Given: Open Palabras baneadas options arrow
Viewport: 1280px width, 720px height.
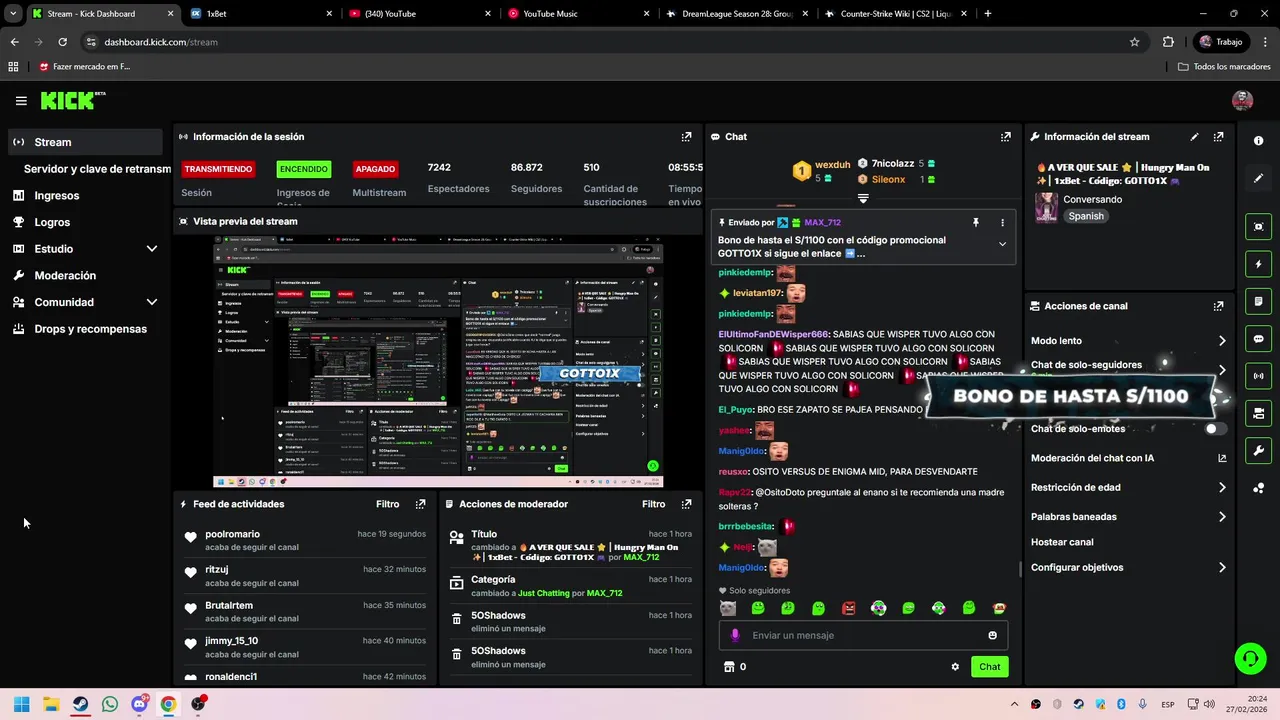Looking at the screenshot, I should pyautogui.click(x=1222, y=517).
